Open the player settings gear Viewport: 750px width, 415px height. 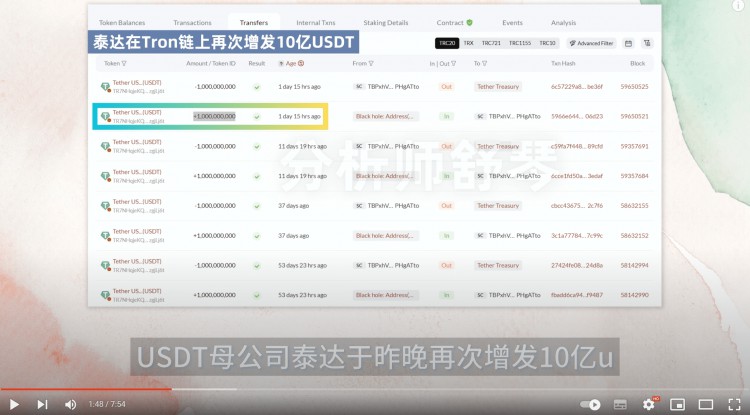[649, 404]
